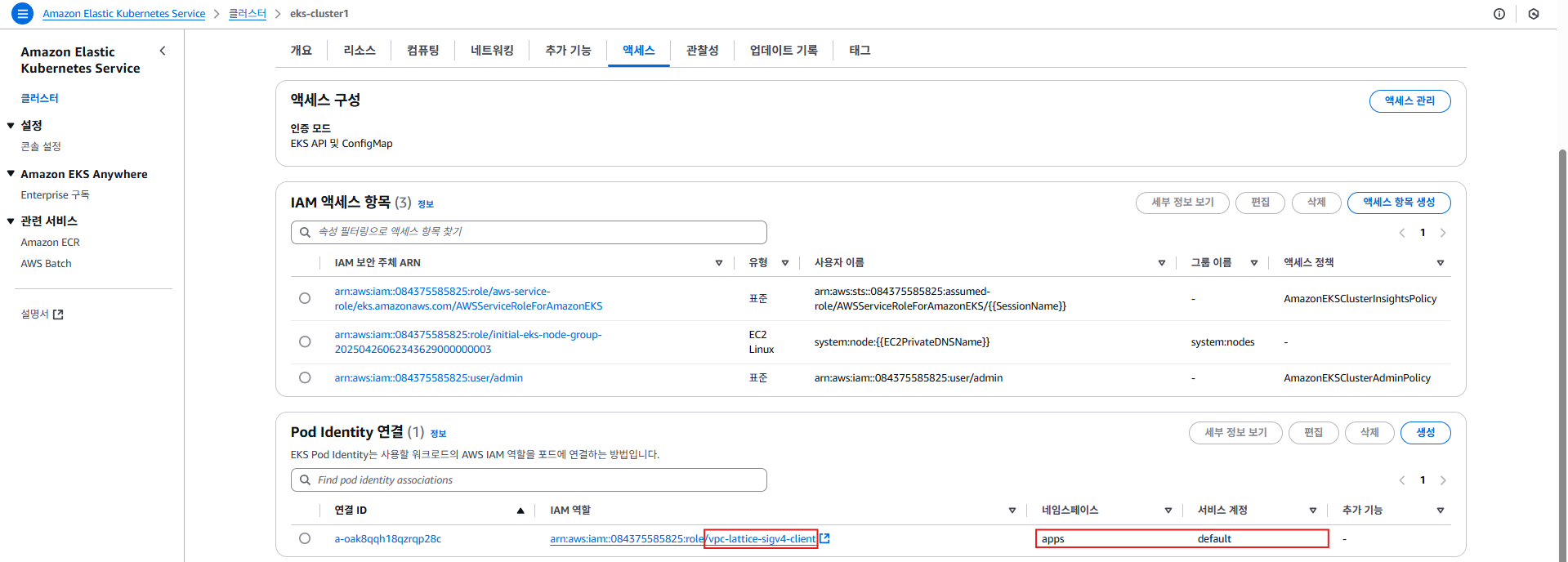Viewport: 1568px width, 562px height.
Task: Open 콘솔 설정 sidebar link
Action: point(41,146)
